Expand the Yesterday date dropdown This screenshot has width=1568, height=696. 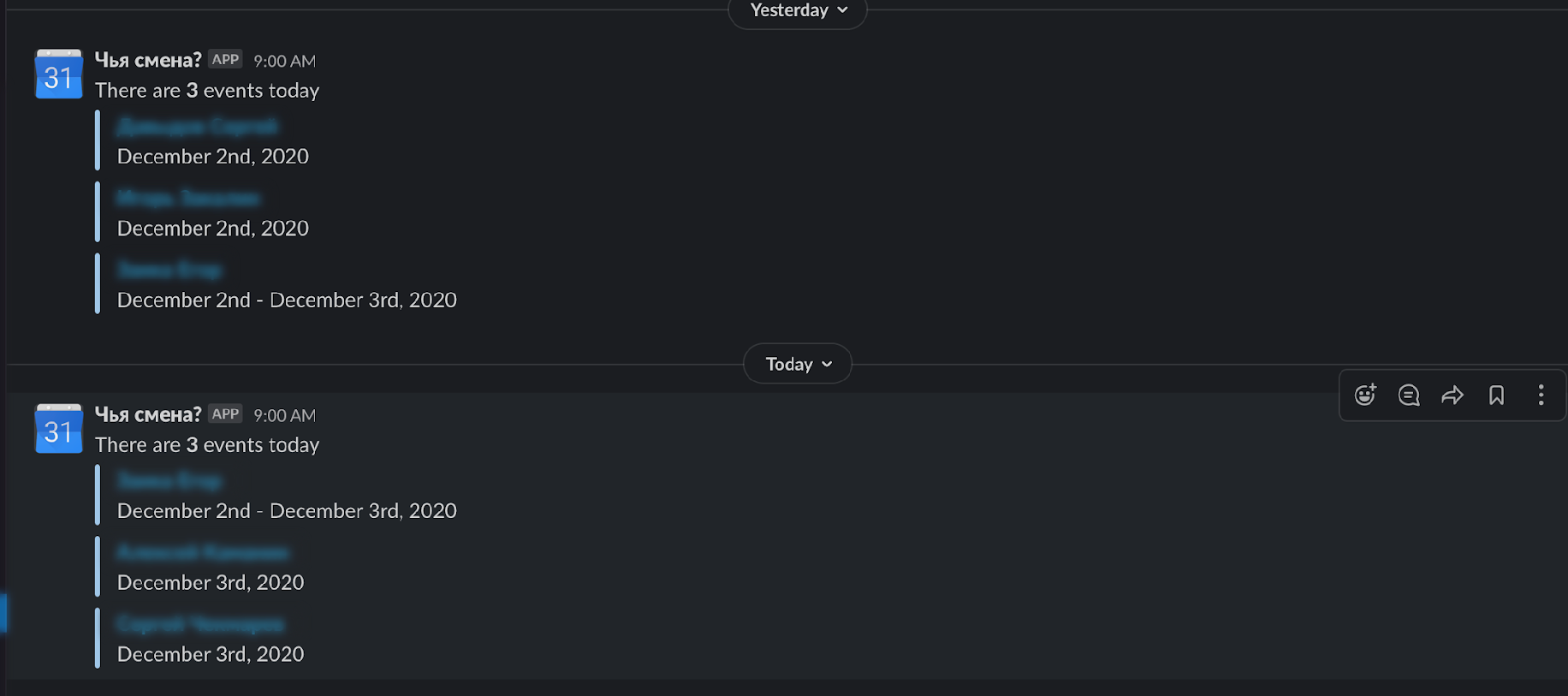[798, 10]
